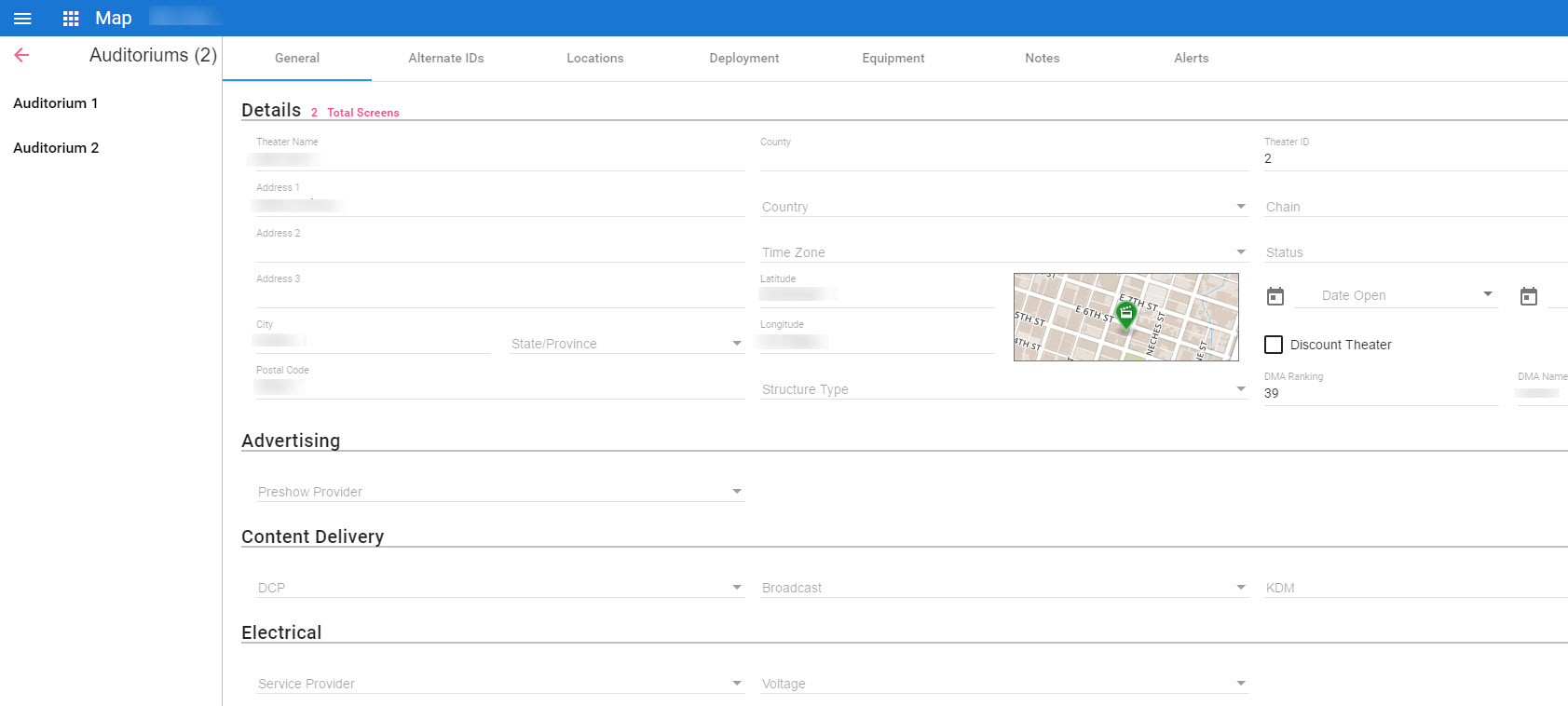Screen dimensions: 1568x706
Task: Open the Structure Type dropdown
Action: click(1003, 389)
